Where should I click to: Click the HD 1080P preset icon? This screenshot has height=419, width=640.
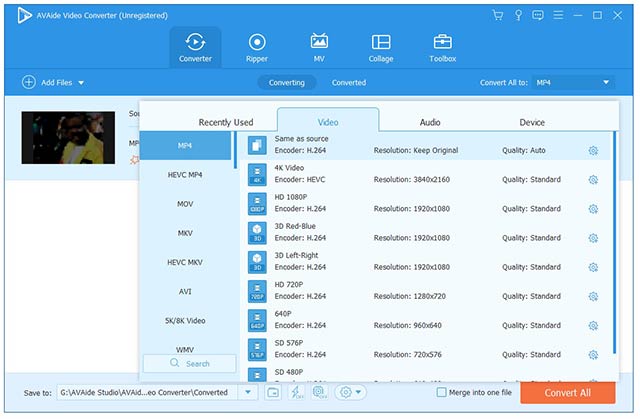click(x=257, y=204)
